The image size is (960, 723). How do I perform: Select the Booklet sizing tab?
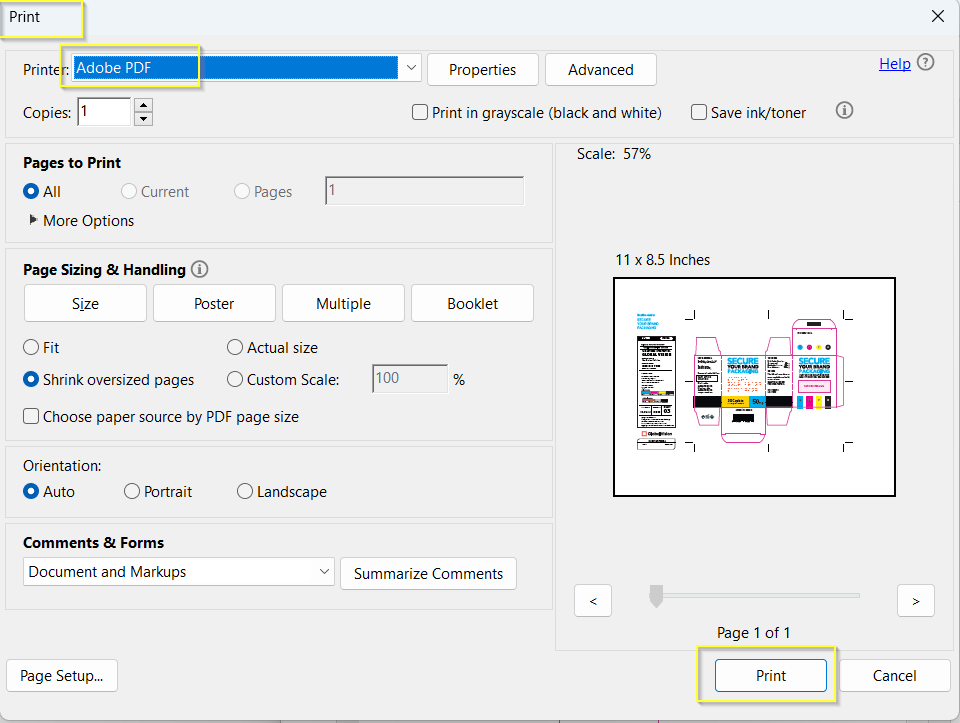pos(472,304)
